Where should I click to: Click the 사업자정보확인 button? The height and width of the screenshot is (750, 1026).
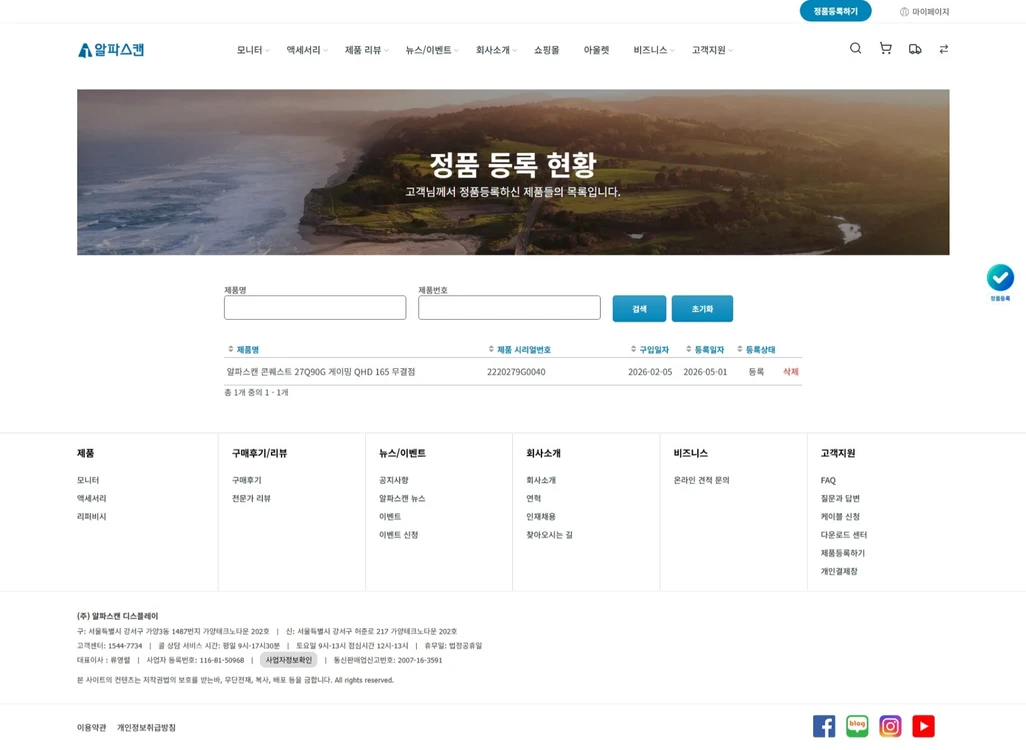pos(289,660)
